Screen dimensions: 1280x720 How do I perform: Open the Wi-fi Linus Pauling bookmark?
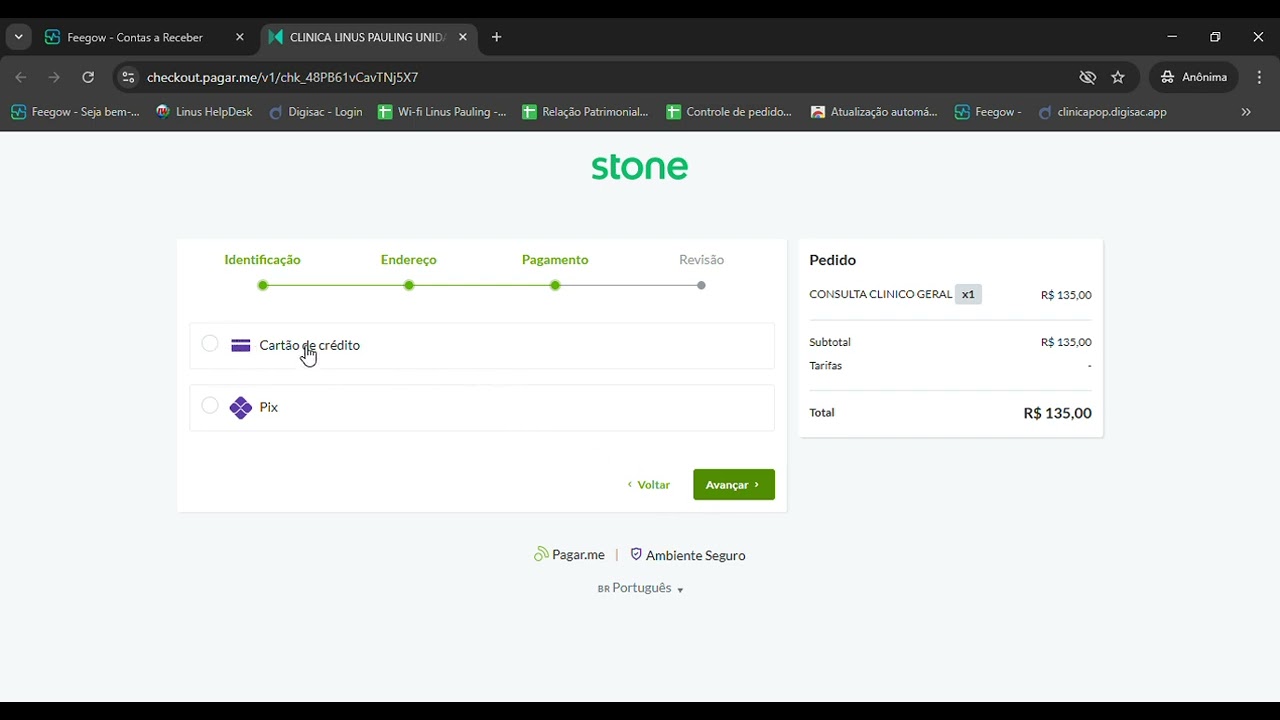click(x=442, y=112)
